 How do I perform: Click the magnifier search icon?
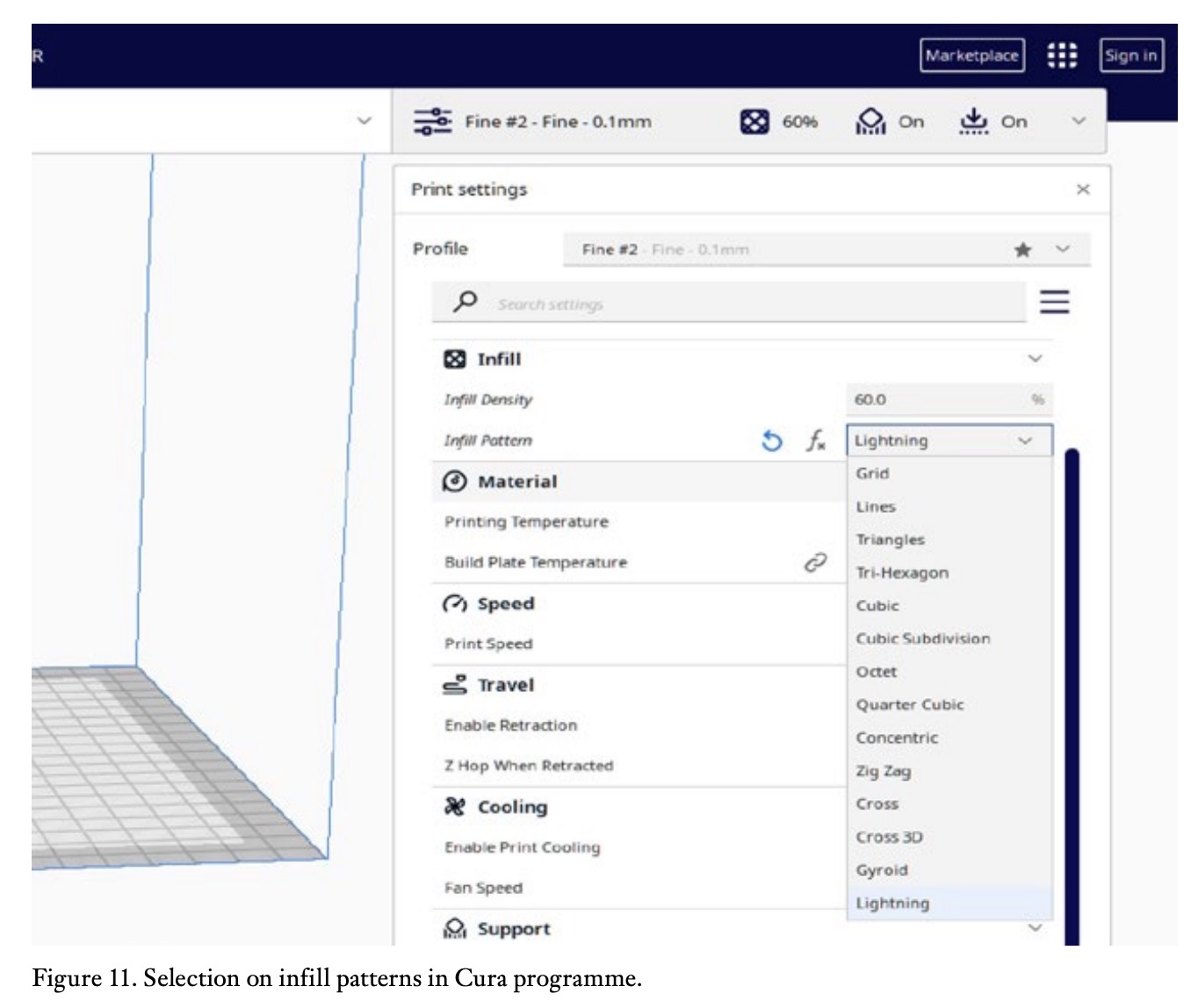click(x=465, y=302)
